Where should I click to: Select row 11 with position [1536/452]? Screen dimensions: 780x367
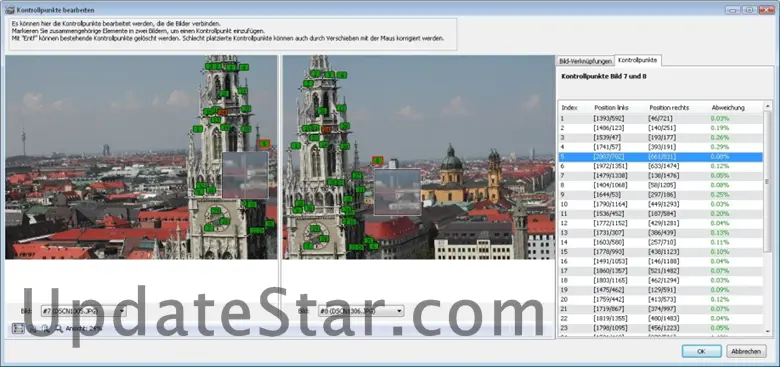click(x=661, y=214)
